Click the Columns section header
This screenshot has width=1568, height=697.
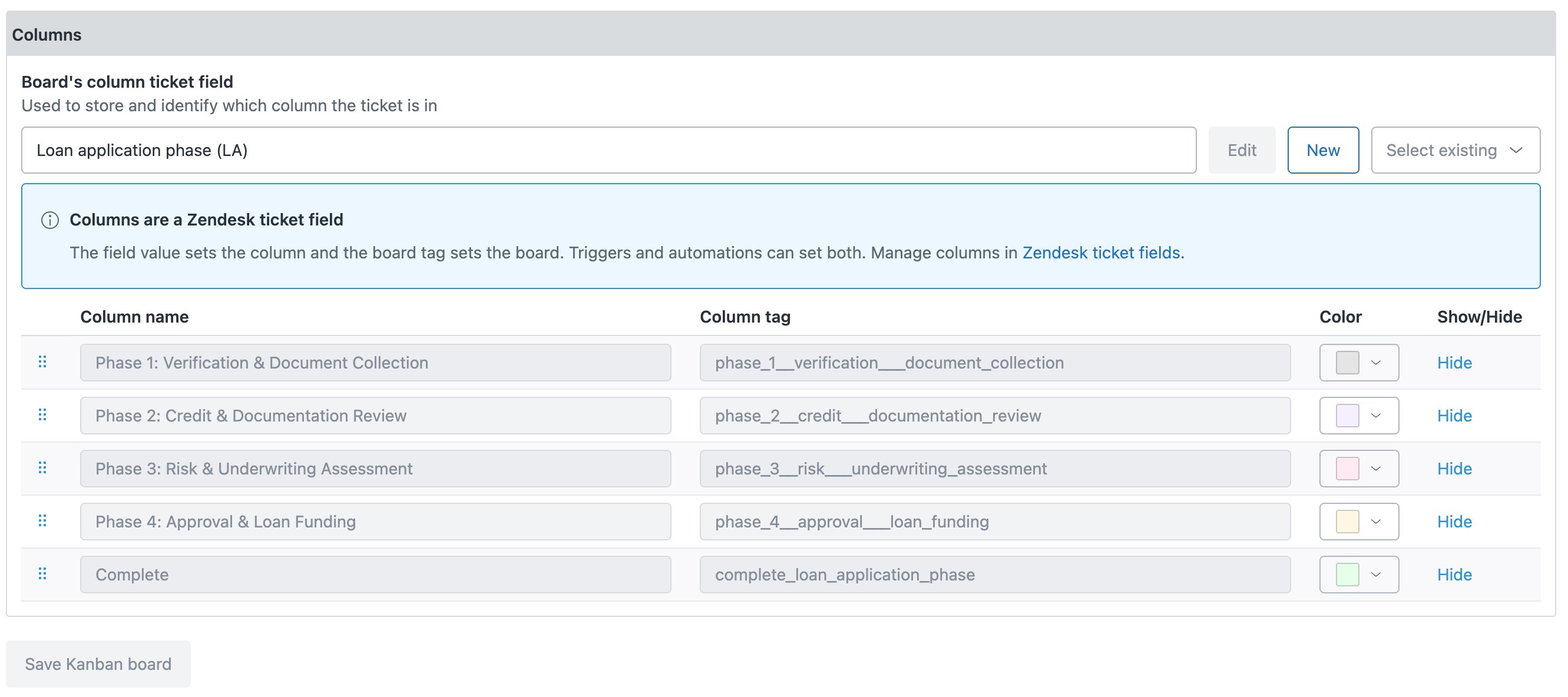coord(781,34)
